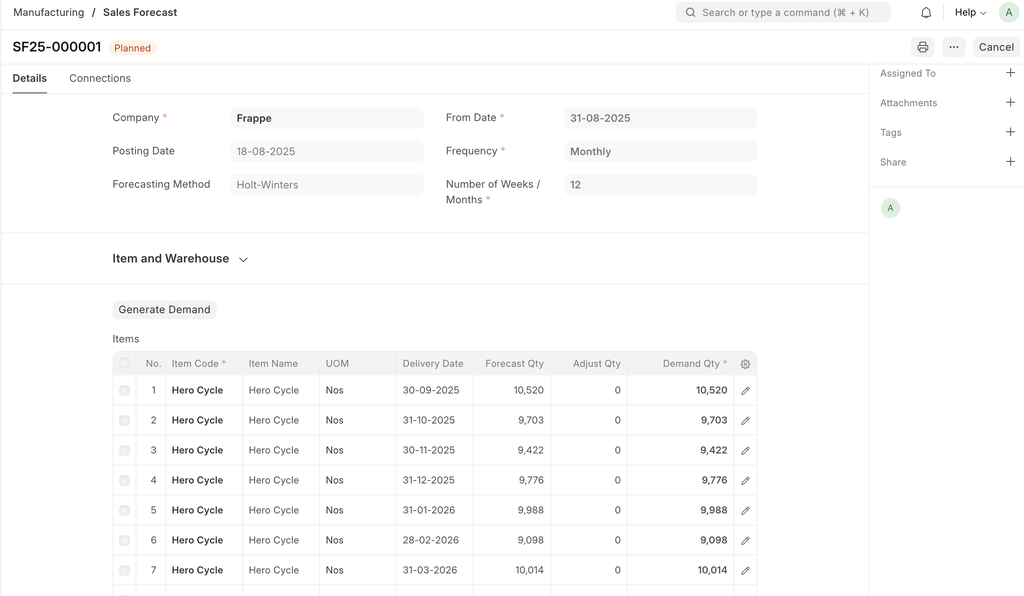Open the user avatar menu in navbar

click(1008, 13)
